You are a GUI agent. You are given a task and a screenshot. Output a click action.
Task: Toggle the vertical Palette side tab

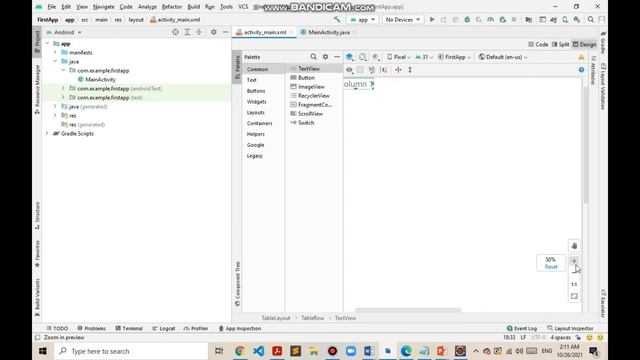[237, 67]
